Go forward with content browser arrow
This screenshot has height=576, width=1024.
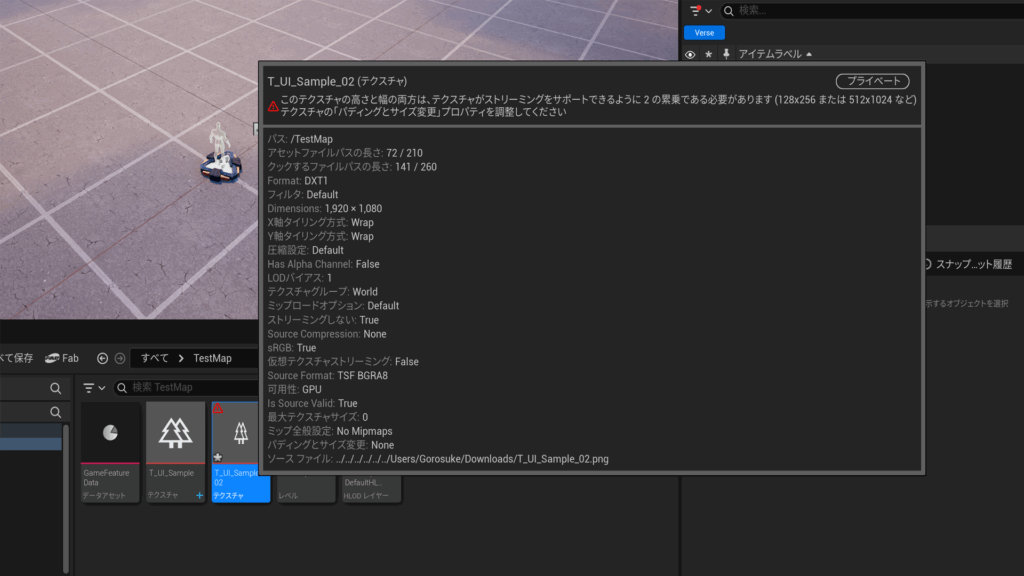point(120,358)
